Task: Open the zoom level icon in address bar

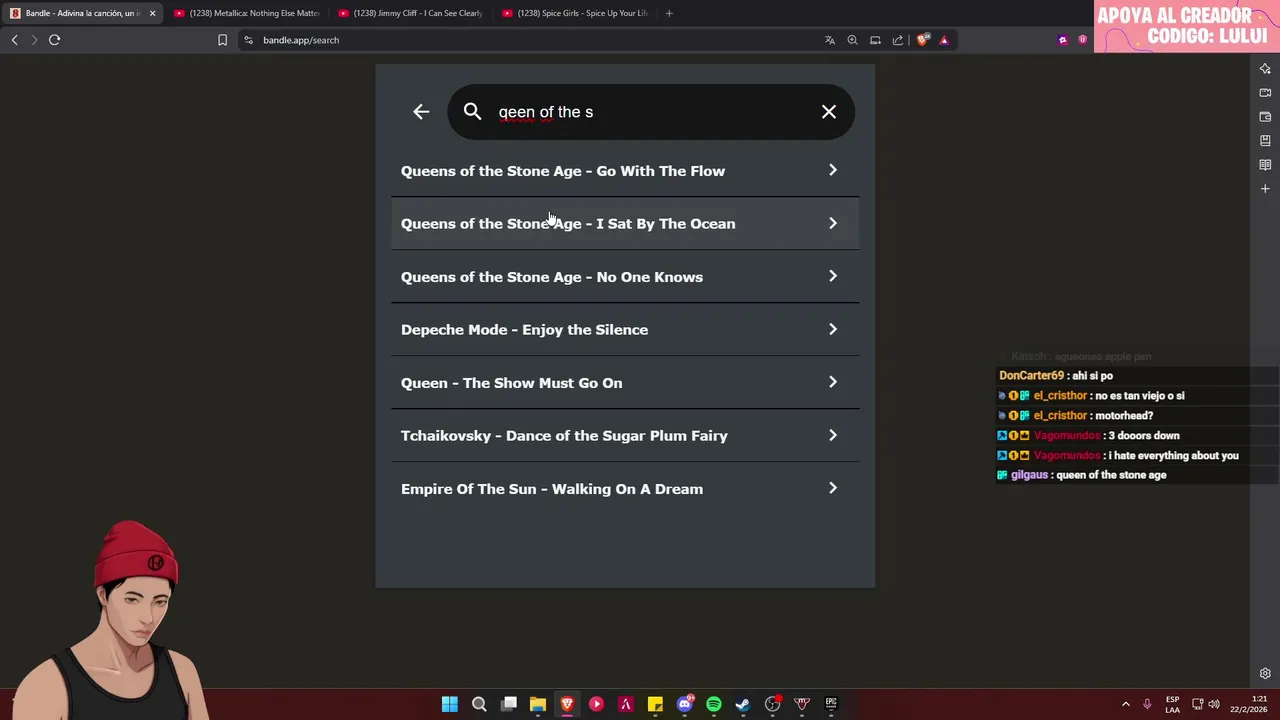Action: (x=852, y=40)
